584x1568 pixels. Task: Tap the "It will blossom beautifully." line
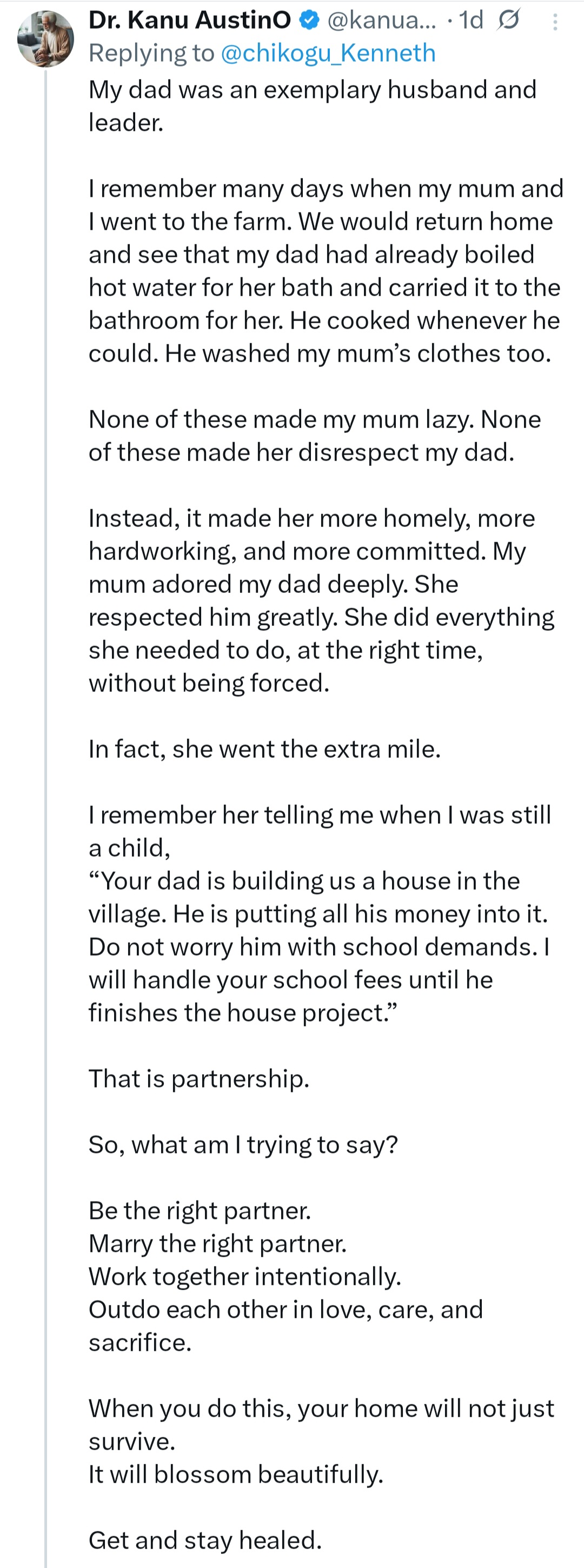click(x=236, y=1474)
